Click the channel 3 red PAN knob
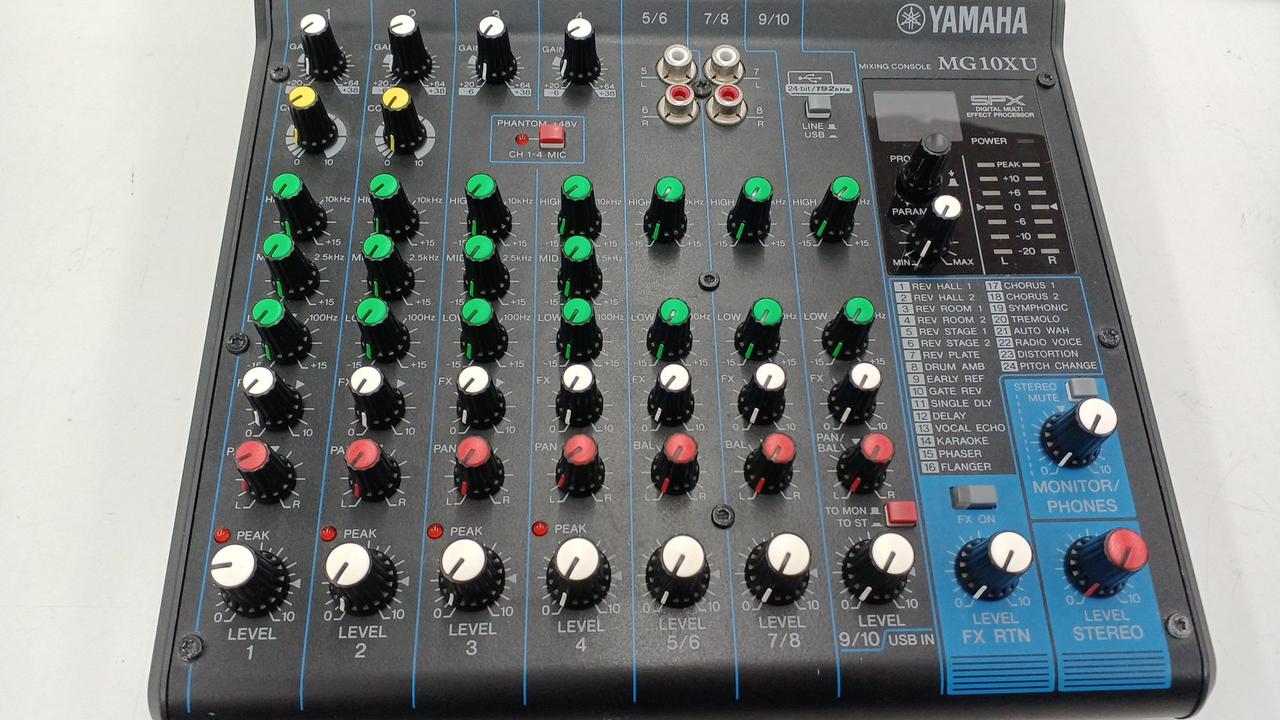The width and height of the screenshot is (1280, 720). click(x=478, y=467)
